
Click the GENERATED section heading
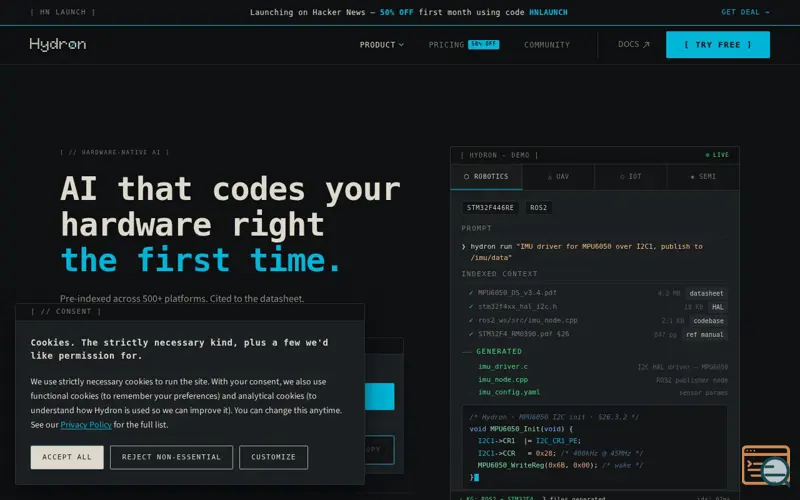point(498,352)
